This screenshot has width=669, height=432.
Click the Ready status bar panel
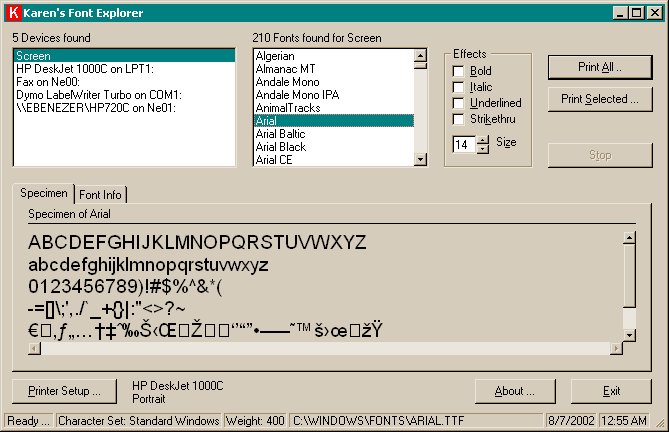pyautogui.click(x=29, y=421)
